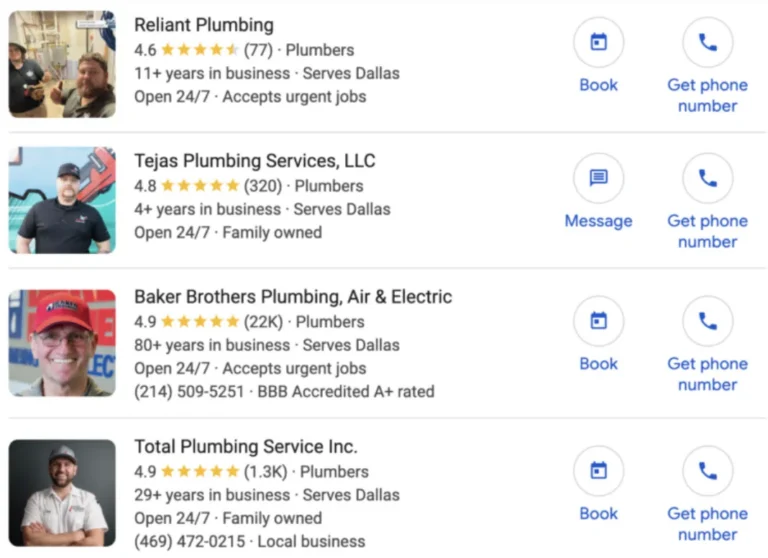Click the Book calendar icon for Baker Brothers
This screenshot has height=558, width=768.
click(598, 321)
